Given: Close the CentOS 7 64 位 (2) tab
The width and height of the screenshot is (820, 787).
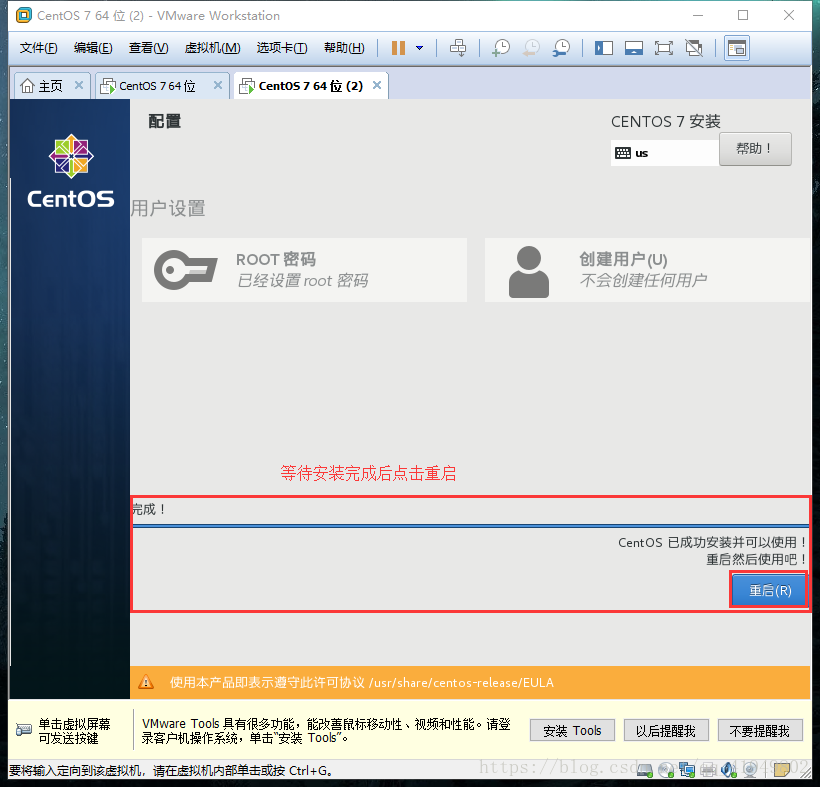Looking at the screenshot, I should (x=377, y=85).
